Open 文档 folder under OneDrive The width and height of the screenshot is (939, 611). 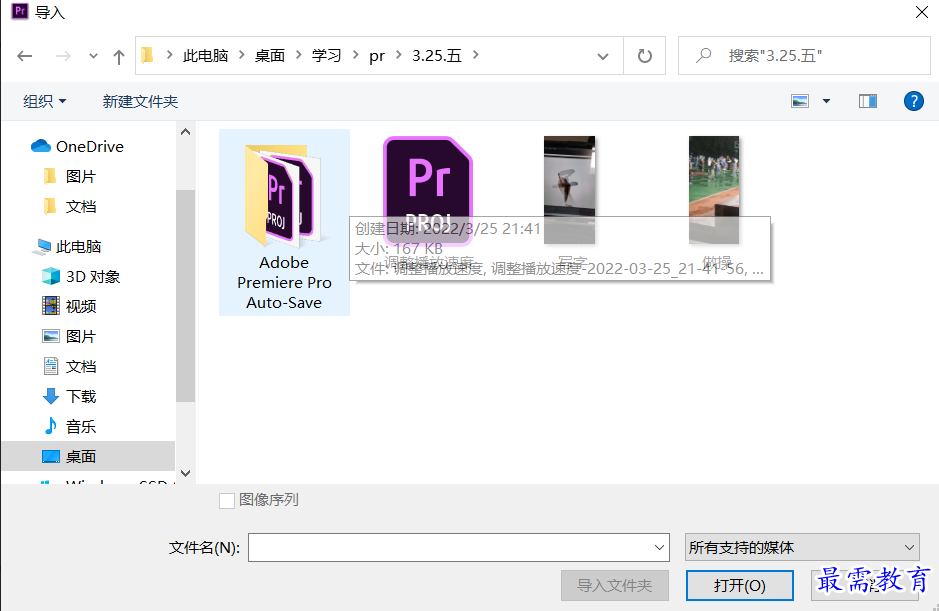[x=81, y=206]
